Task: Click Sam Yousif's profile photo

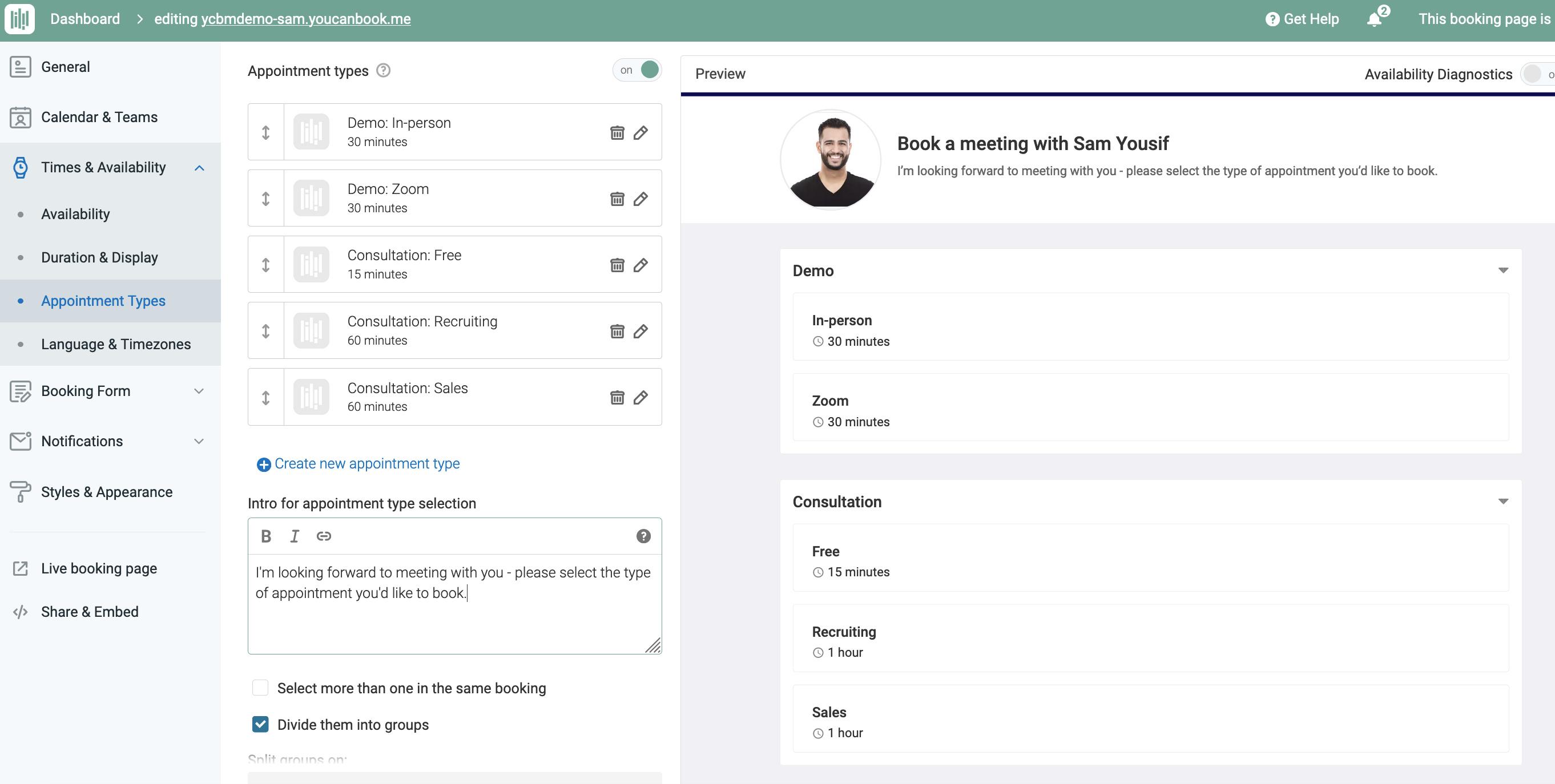Action: coord(831,159)
